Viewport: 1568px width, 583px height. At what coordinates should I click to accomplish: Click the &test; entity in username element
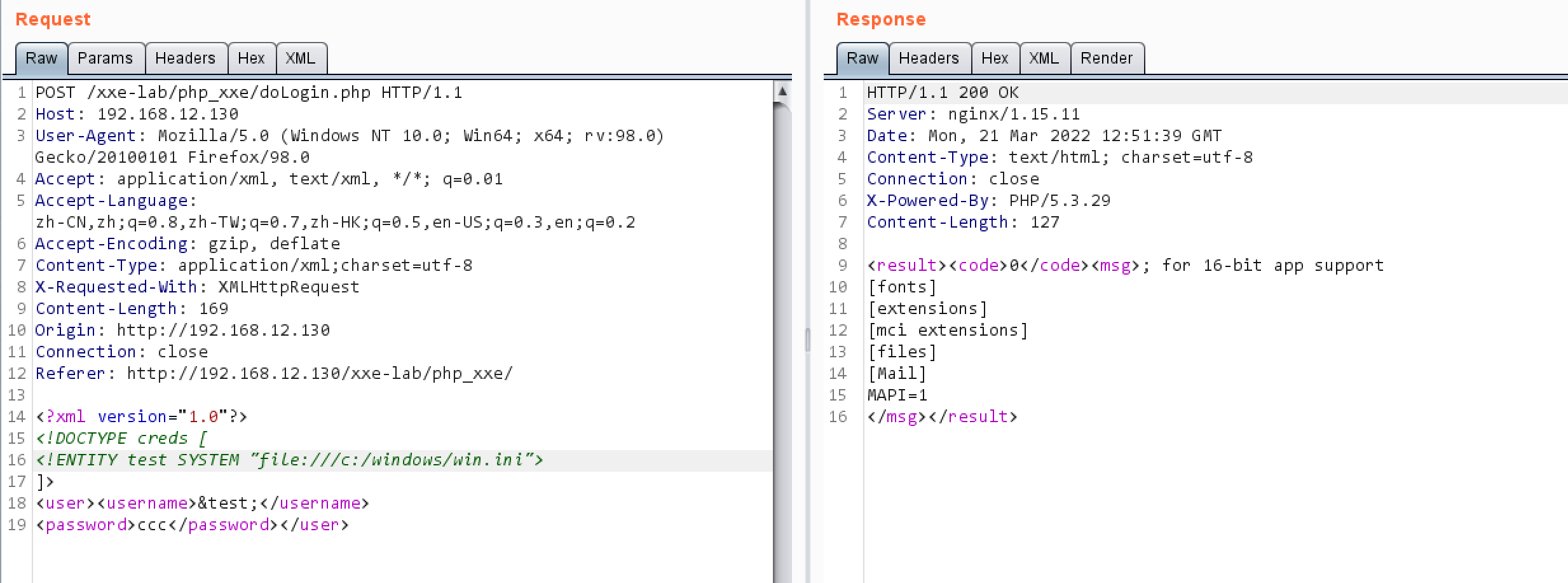[x=228, y=504]
